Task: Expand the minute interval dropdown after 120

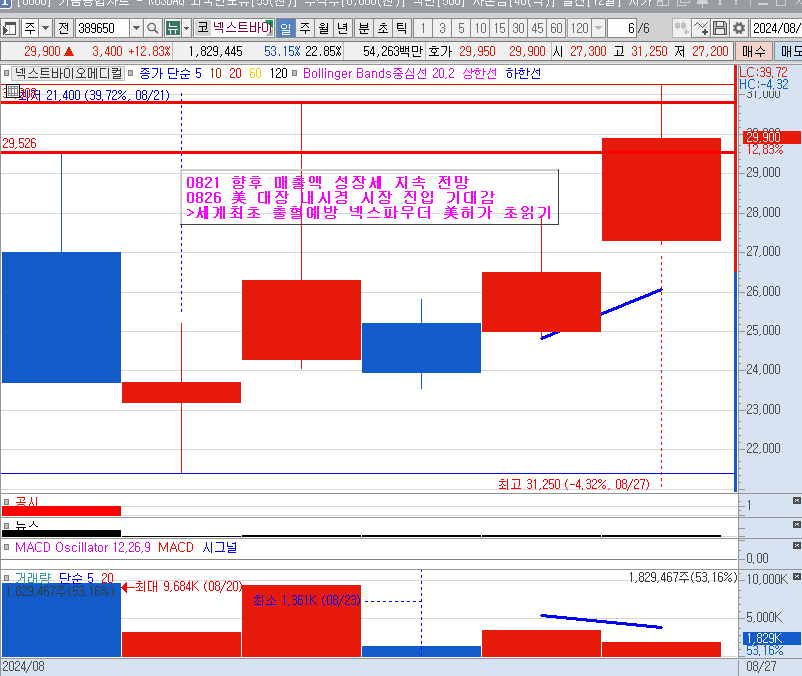Action: point(600,28)
